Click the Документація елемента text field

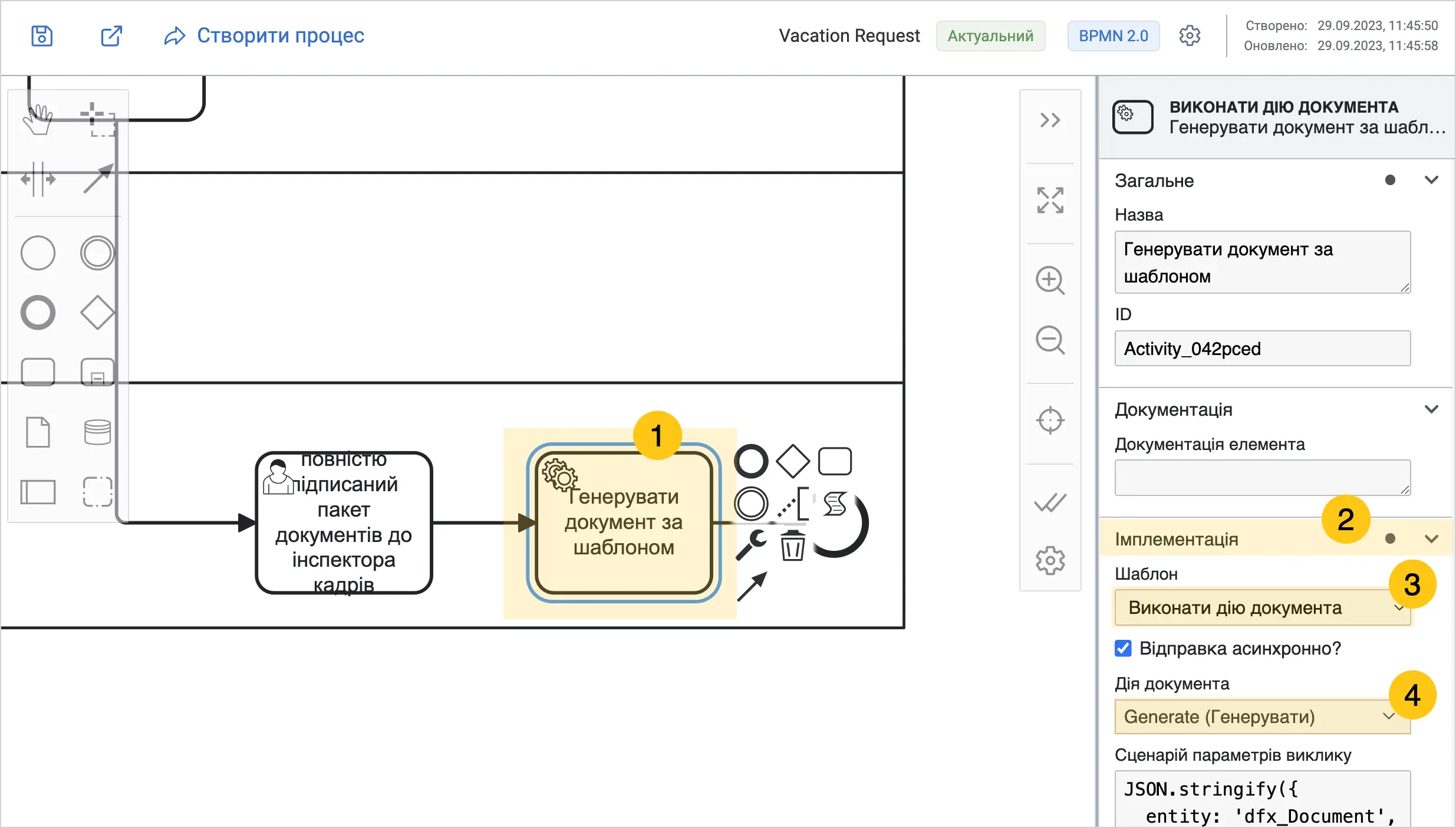tap(1262, 478)
